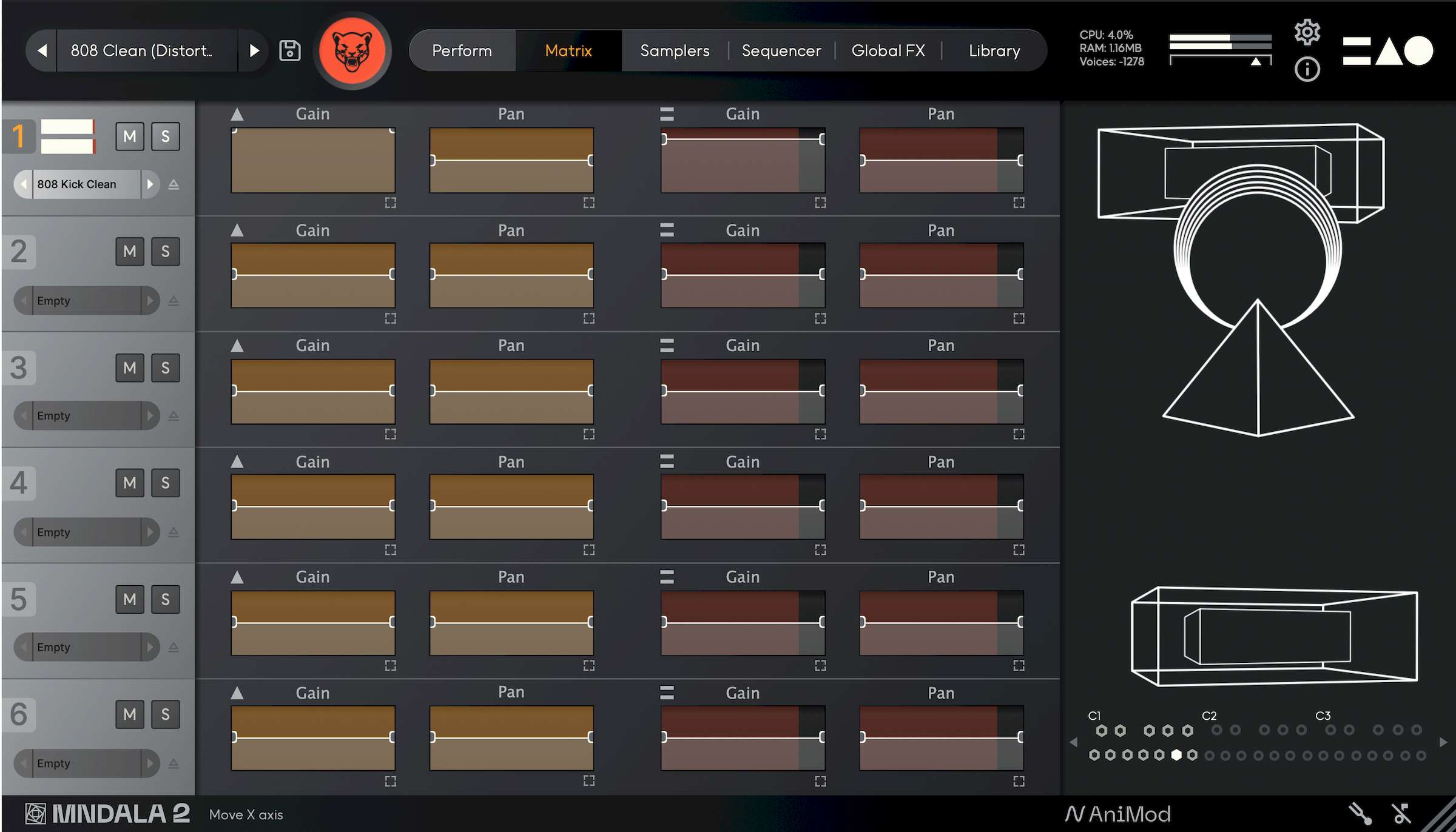Open settings with the gear icon
This screenshot has width=1456, height=832.
[1307, 32]
